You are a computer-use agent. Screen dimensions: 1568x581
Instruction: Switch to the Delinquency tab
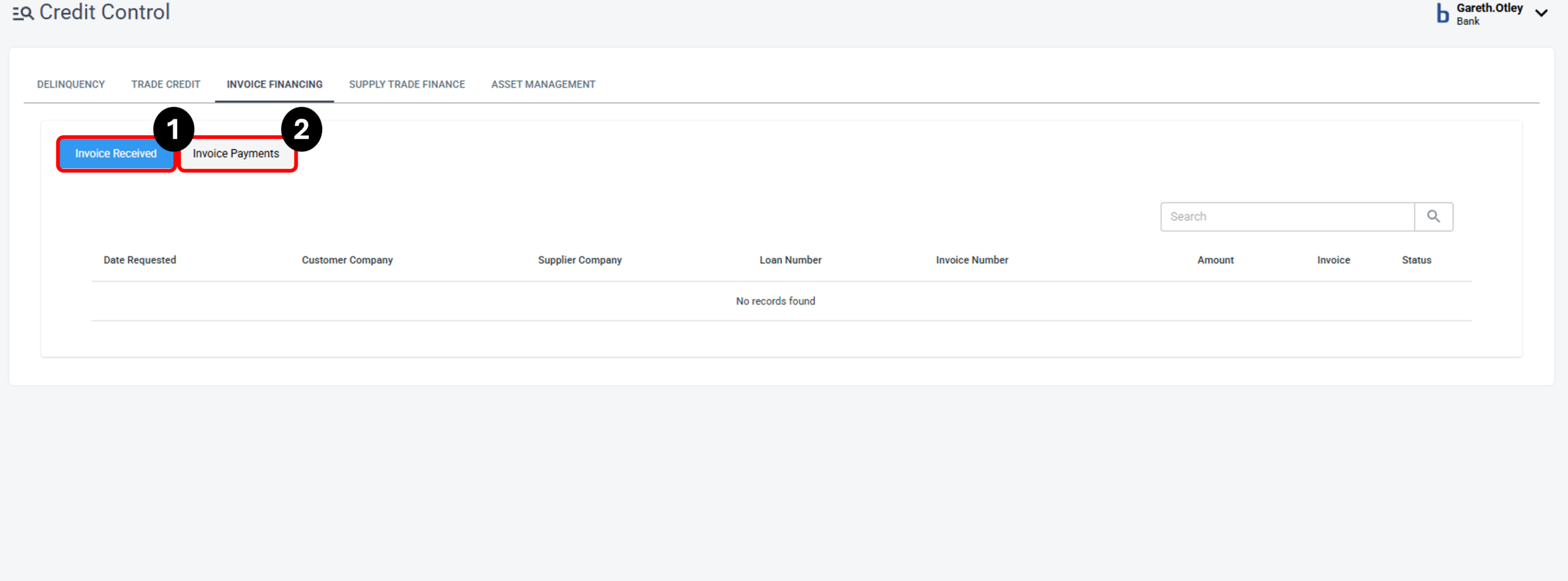(x=70, y=84)
